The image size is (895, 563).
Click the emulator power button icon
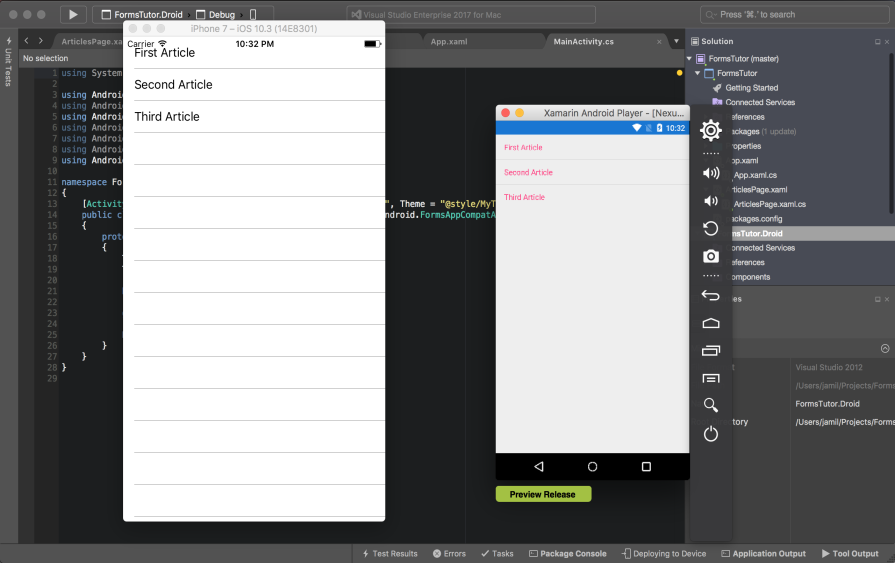[711, 434]
